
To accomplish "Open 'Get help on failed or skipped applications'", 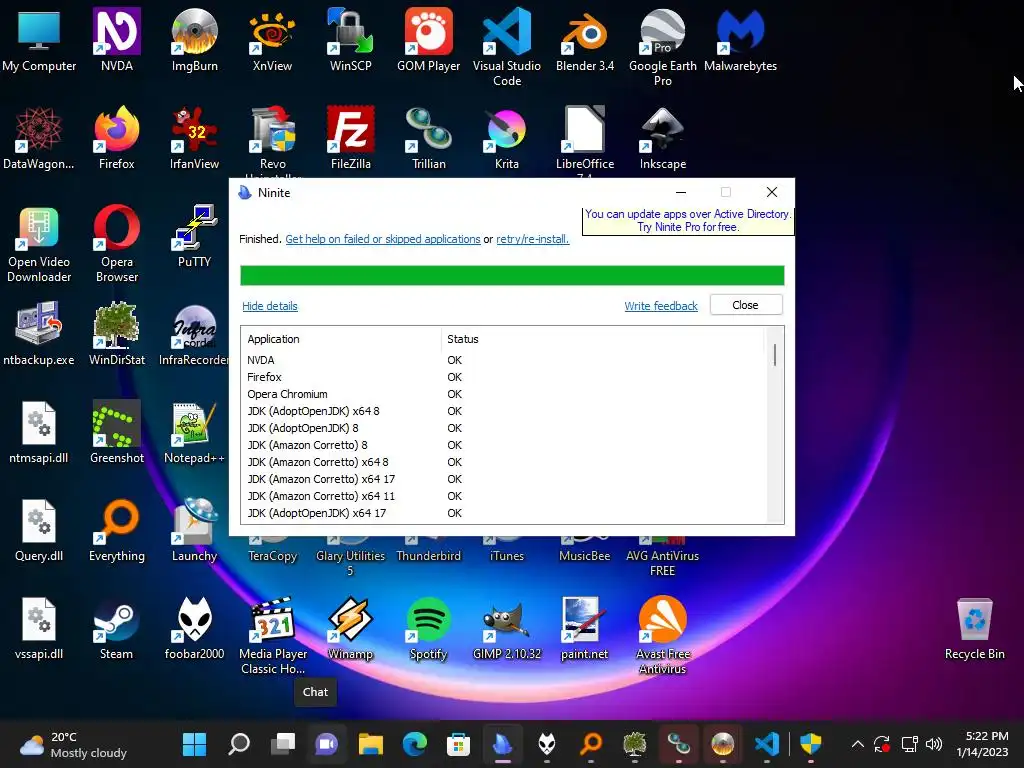I will coord(383,239).
